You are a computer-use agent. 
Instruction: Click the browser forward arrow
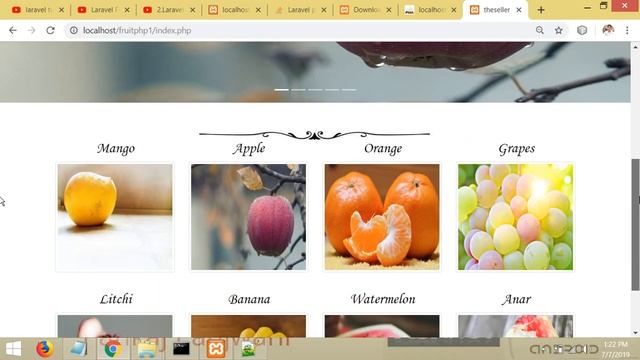[31, 30]
